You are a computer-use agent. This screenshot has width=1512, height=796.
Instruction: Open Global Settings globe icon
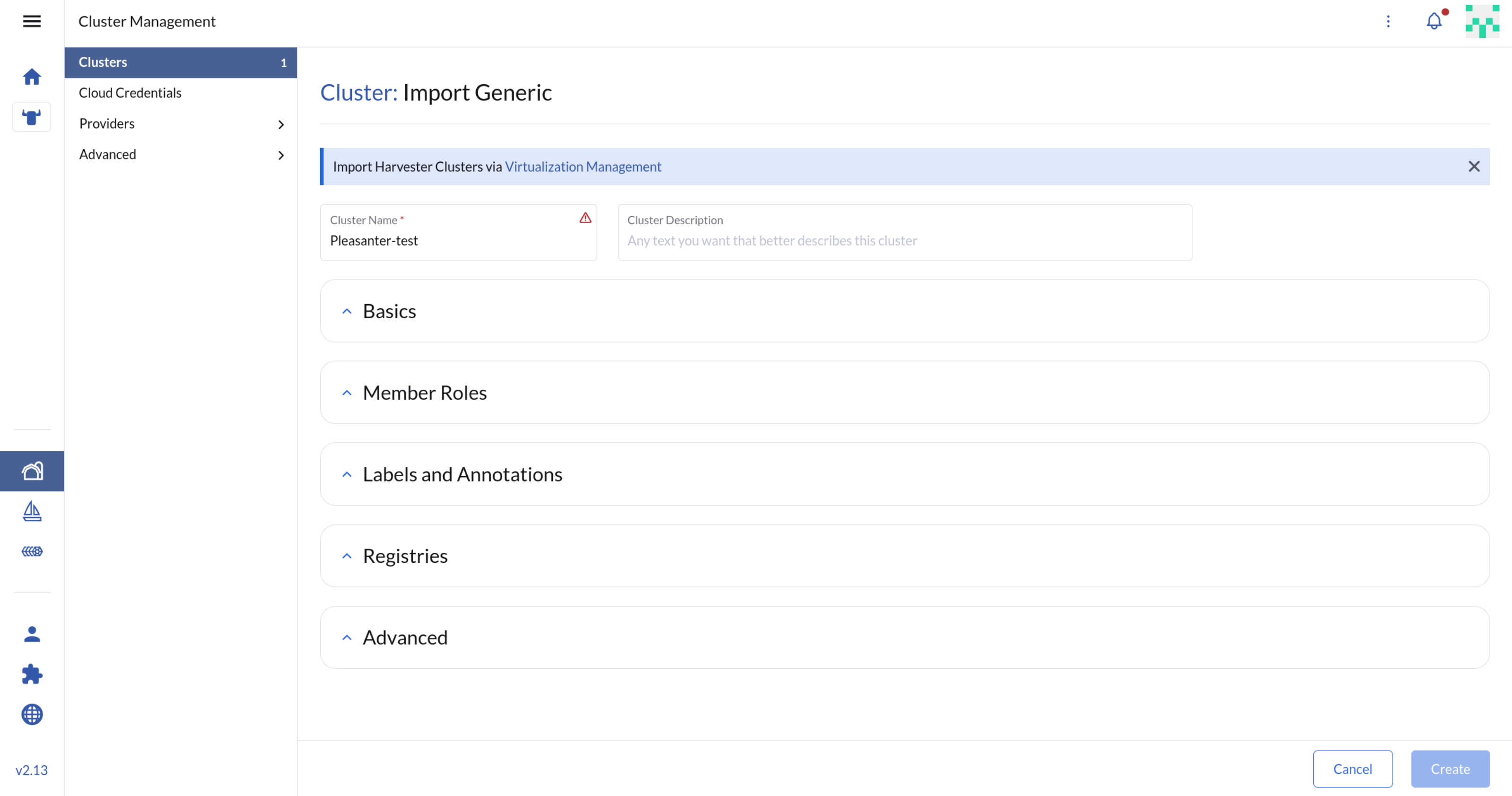click(x=32, y=714)
